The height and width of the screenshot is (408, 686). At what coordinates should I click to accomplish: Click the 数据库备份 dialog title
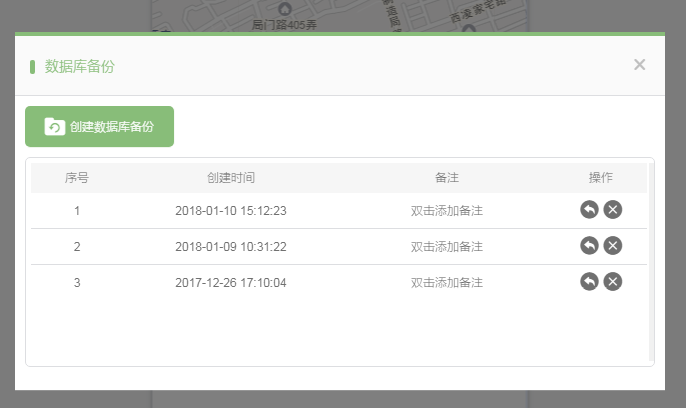point(80,66)
